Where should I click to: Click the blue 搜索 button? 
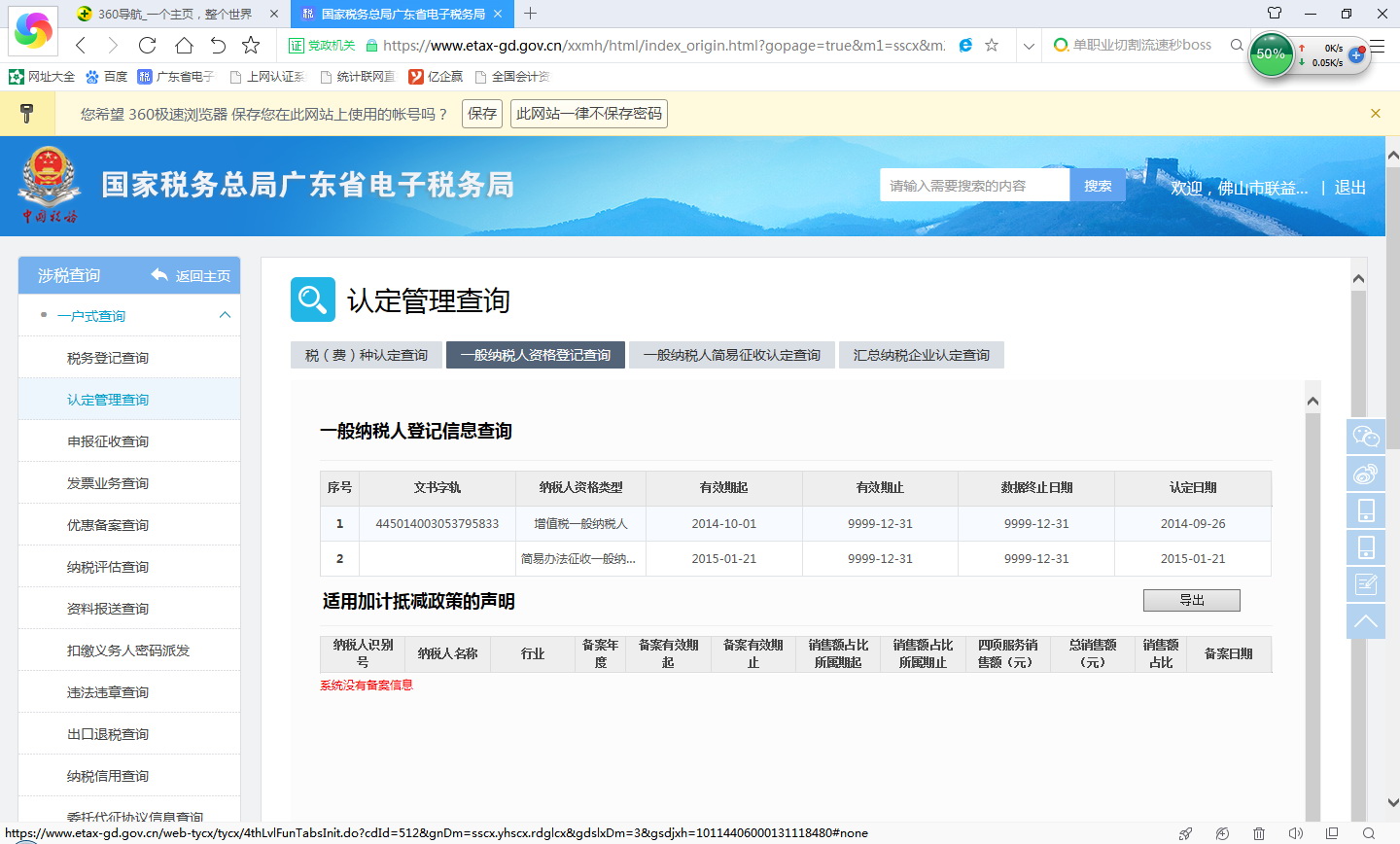coord(1098,186)
